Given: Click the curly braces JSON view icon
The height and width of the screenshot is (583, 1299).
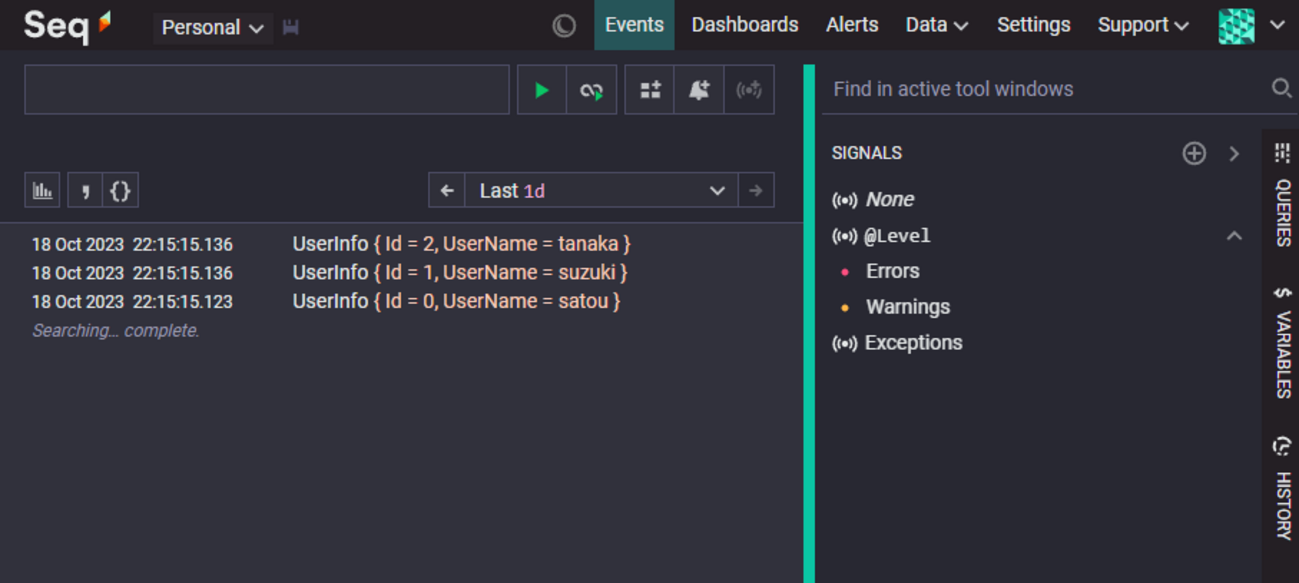Looking at the screenshot, I should (x=120, y=191).
